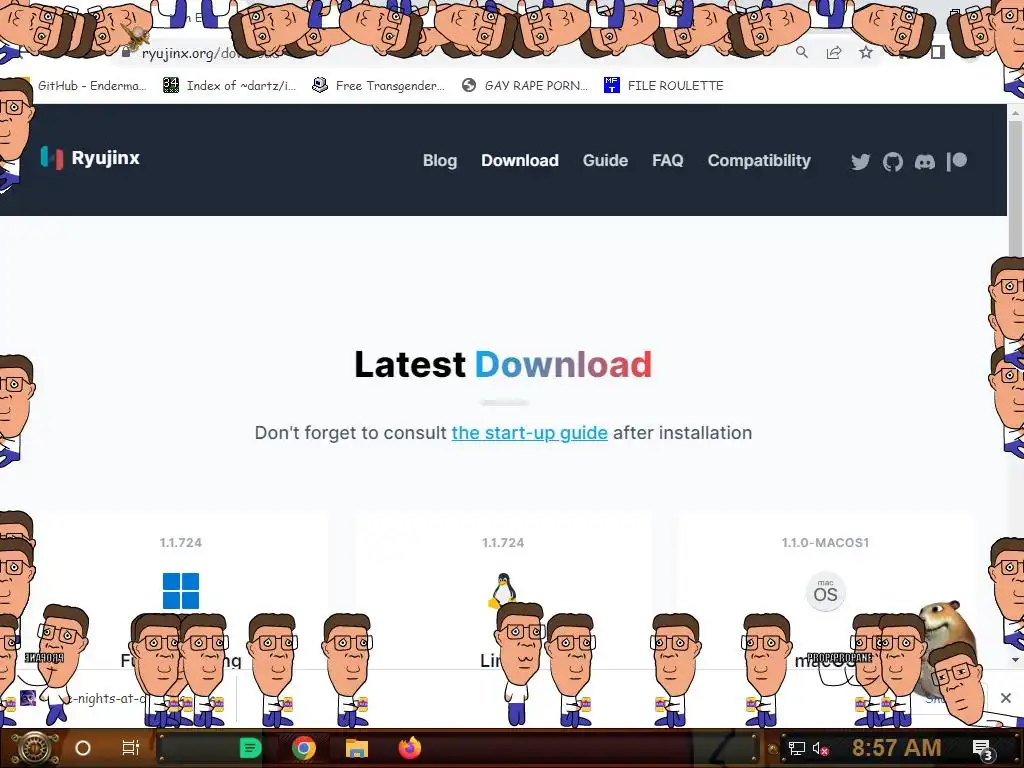Open the Ryujinx GitHub icon in header
The height and width of the screenshot is (768, 1024).
point(892,161)
